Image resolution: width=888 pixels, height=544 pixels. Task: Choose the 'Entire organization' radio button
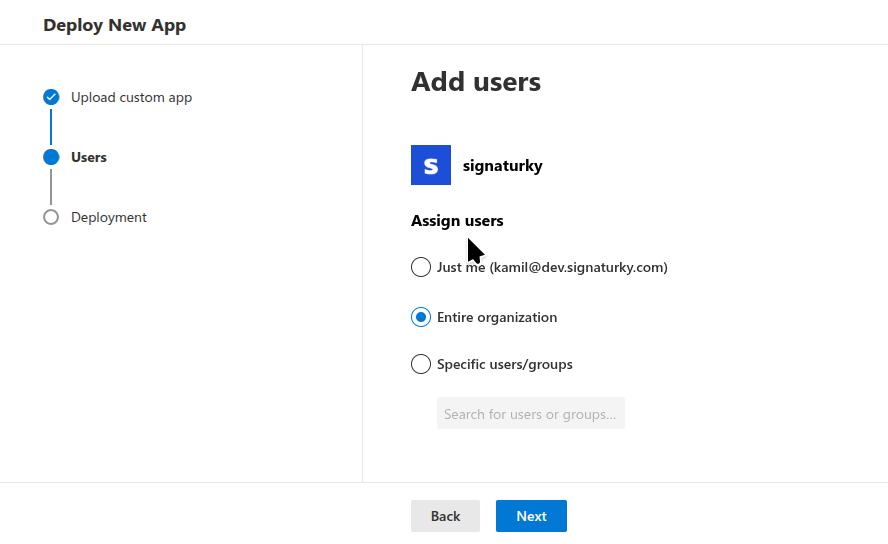coord(421,317)
